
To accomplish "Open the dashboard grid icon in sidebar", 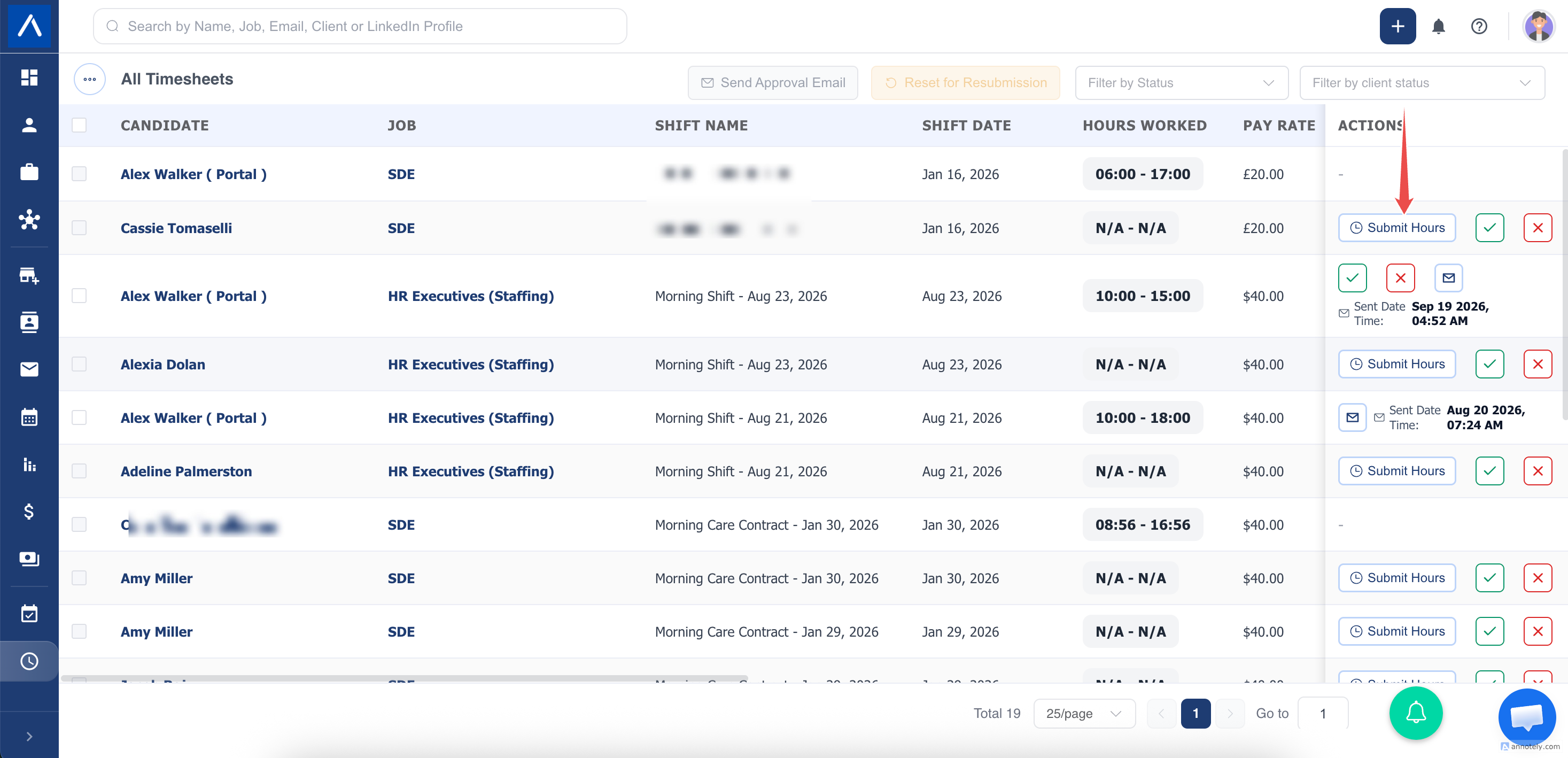I will (x=29, y=78).
